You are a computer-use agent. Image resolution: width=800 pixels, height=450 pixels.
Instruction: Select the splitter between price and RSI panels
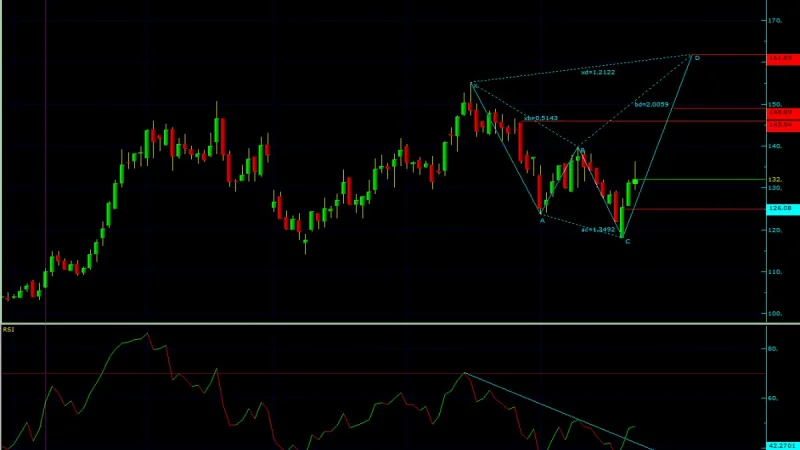[400, 323]
